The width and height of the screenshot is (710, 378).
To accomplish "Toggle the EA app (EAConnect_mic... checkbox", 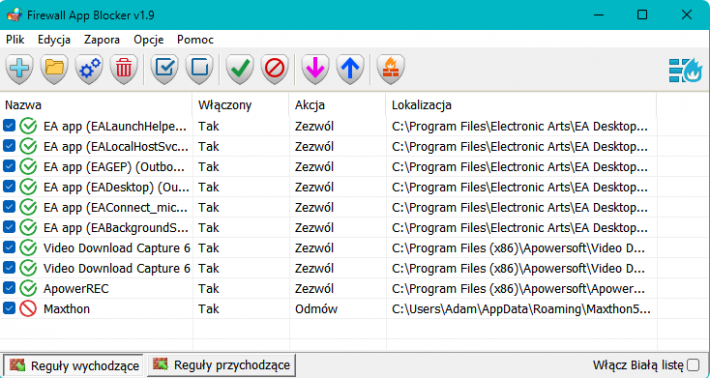I will point(9,206).
